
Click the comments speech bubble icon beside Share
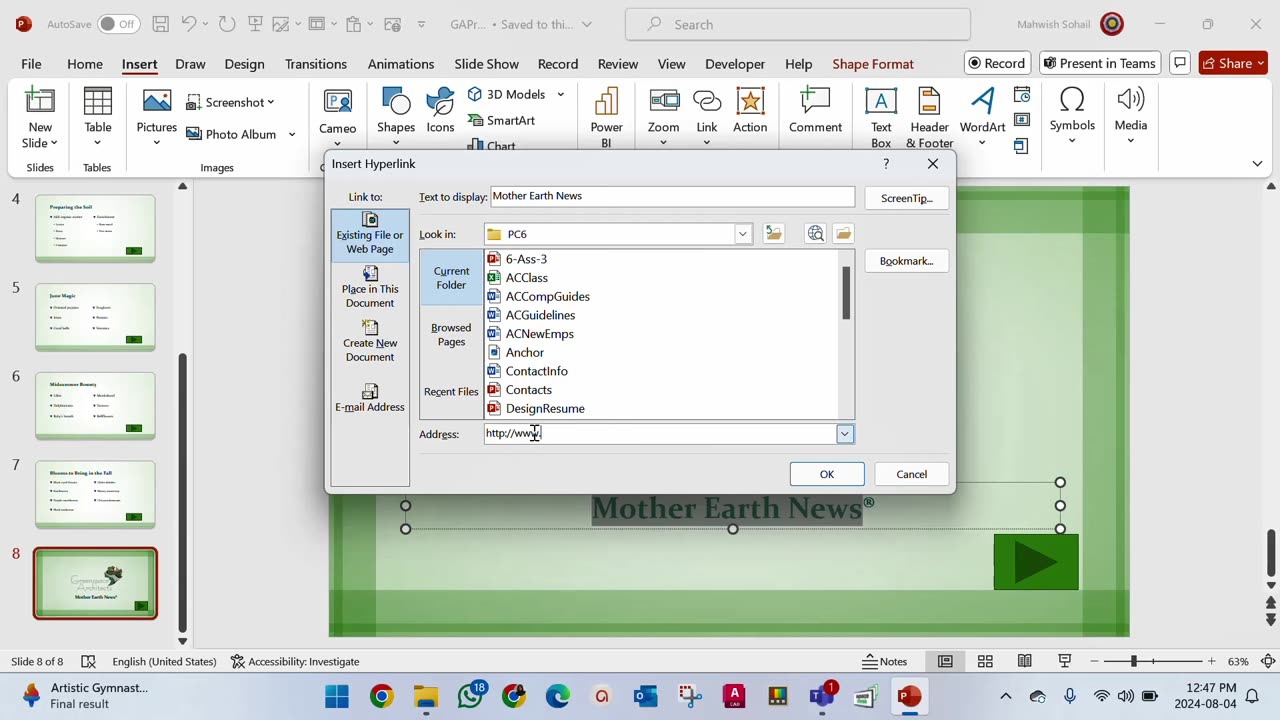[x=1180, y=63]
